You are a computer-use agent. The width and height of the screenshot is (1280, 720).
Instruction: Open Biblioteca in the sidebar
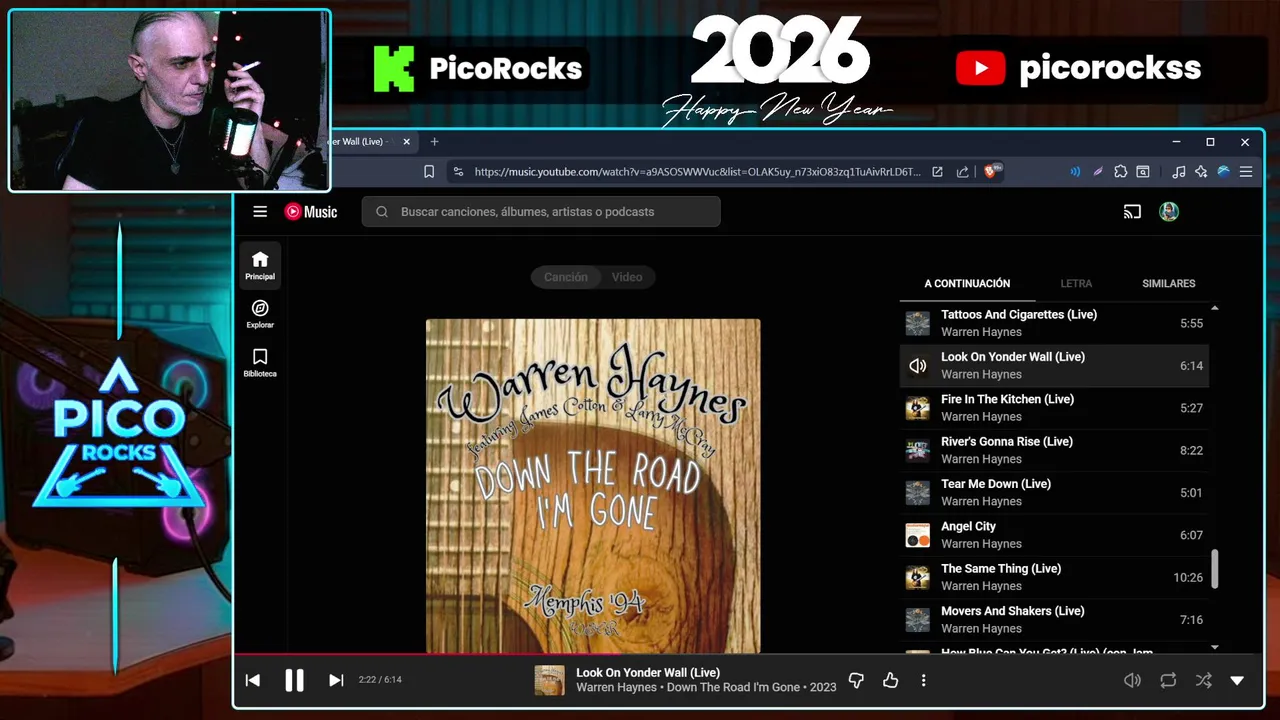tap(260, 363)
